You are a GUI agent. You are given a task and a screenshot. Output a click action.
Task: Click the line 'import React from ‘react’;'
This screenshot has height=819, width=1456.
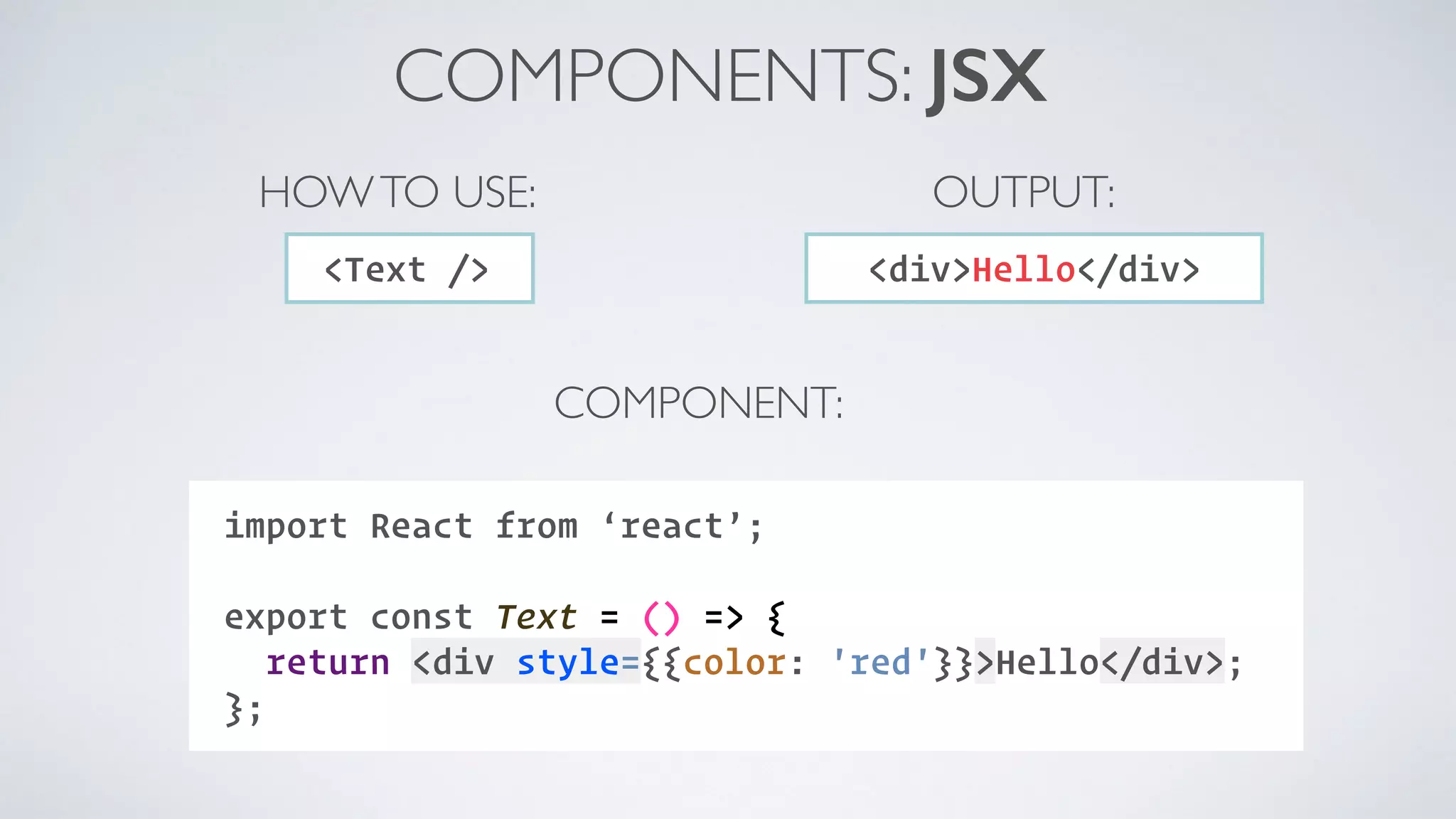click(x=494, y=527)
